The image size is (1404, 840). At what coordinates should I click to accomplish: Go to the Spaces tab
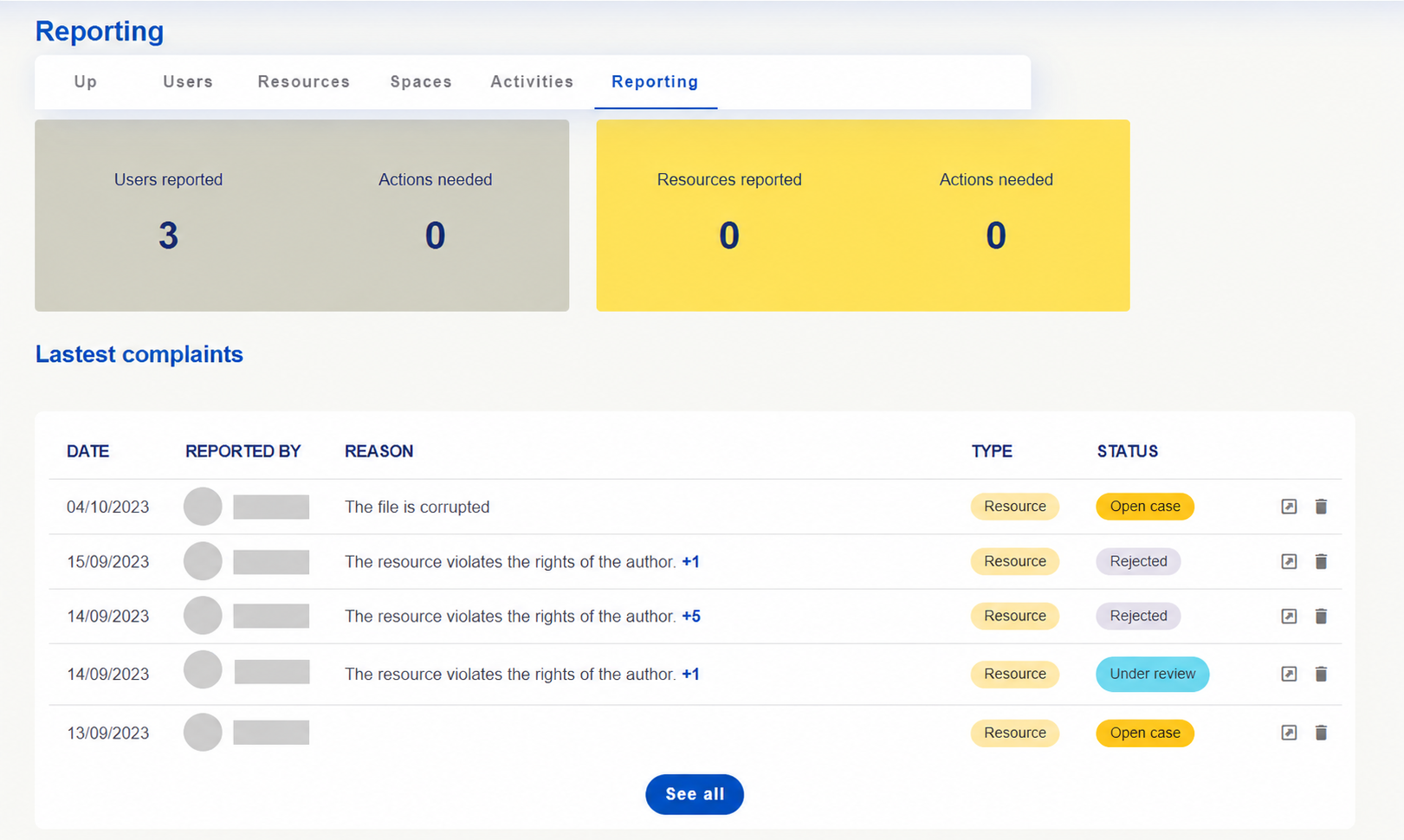point(421,81)
